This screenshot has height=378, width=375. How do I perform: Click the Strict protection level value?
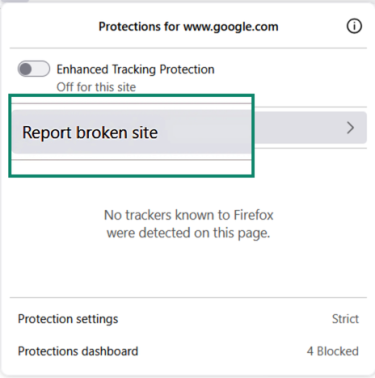(x=345, y=319)
